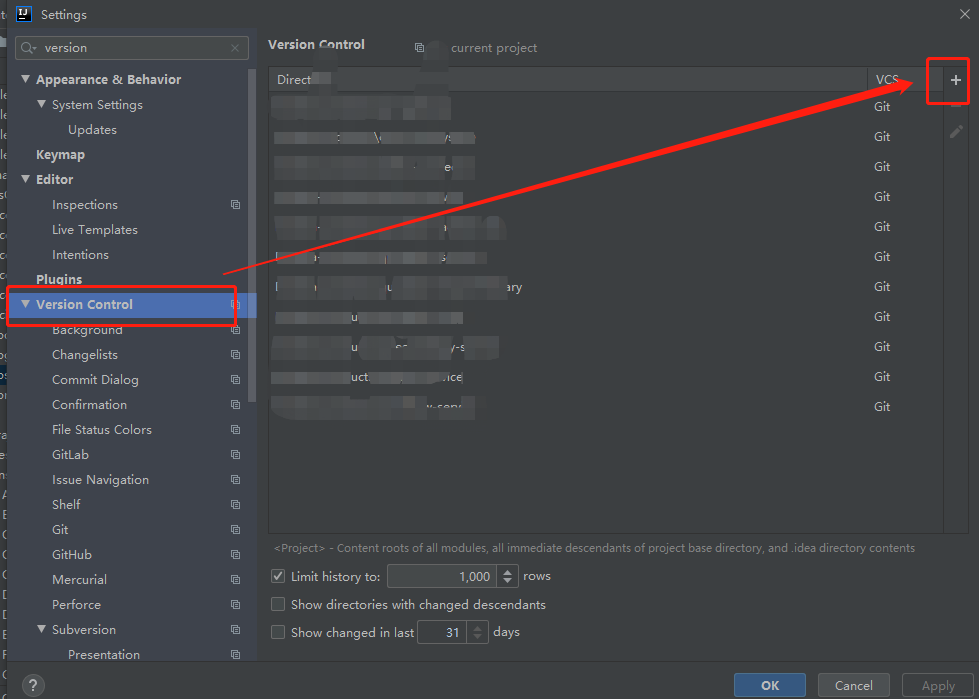Collapse the System Settings tree node

point(41,104)
